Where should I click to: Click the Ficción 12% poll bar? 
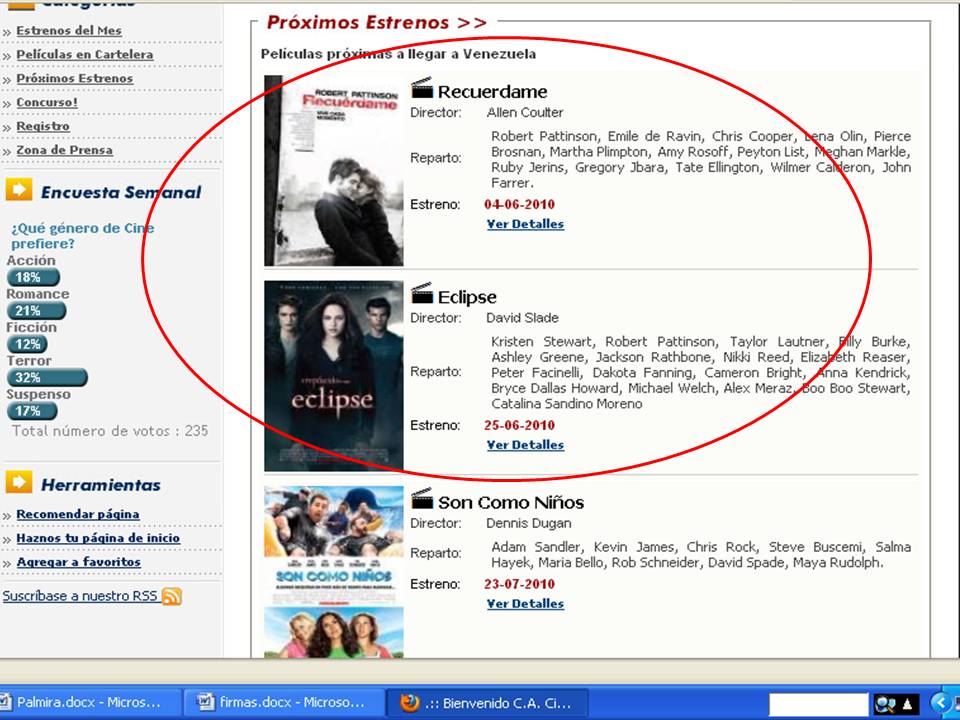[27, 344]
